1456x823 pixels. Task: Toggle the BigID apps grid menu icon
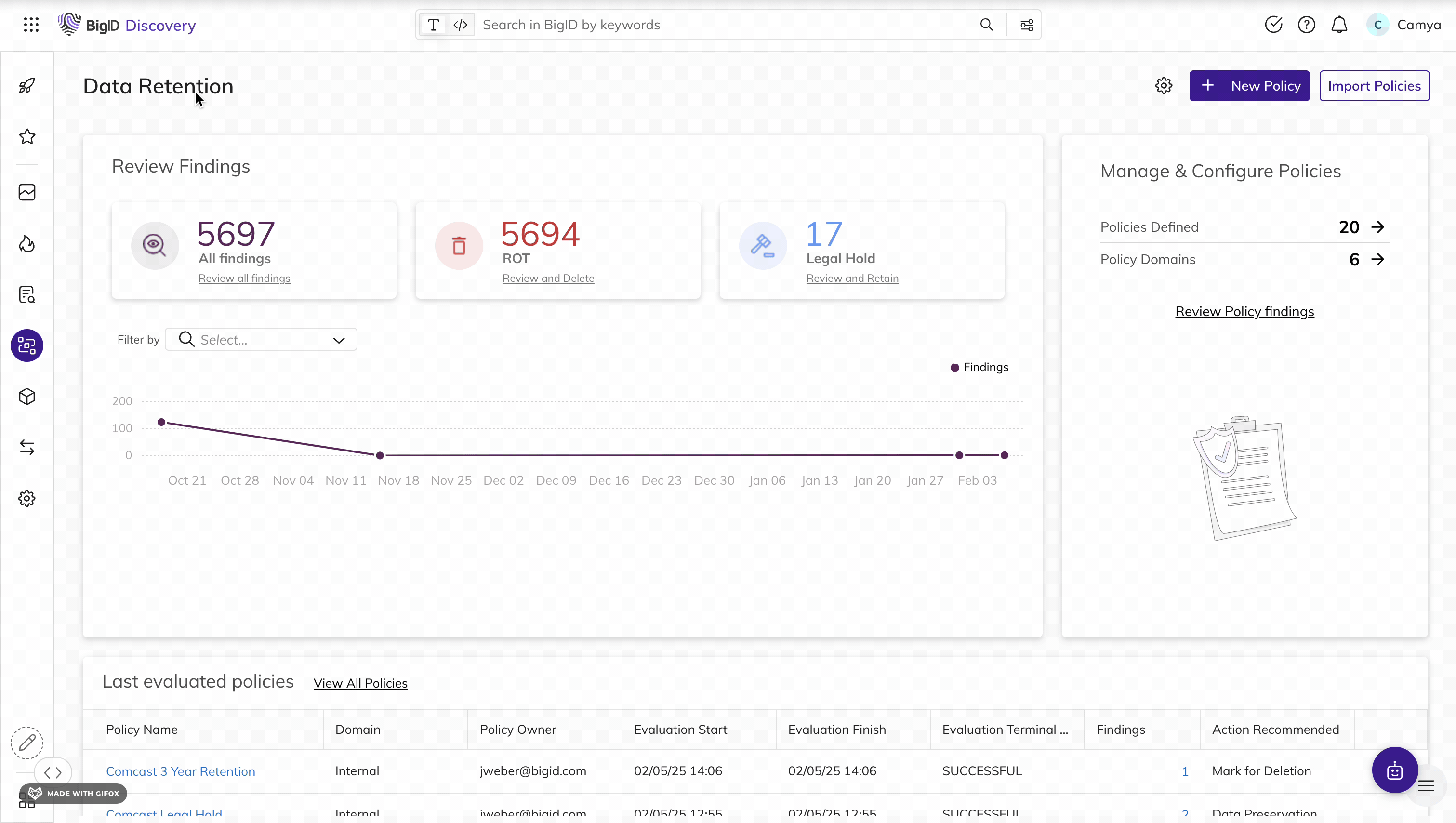tap(31, 25)
